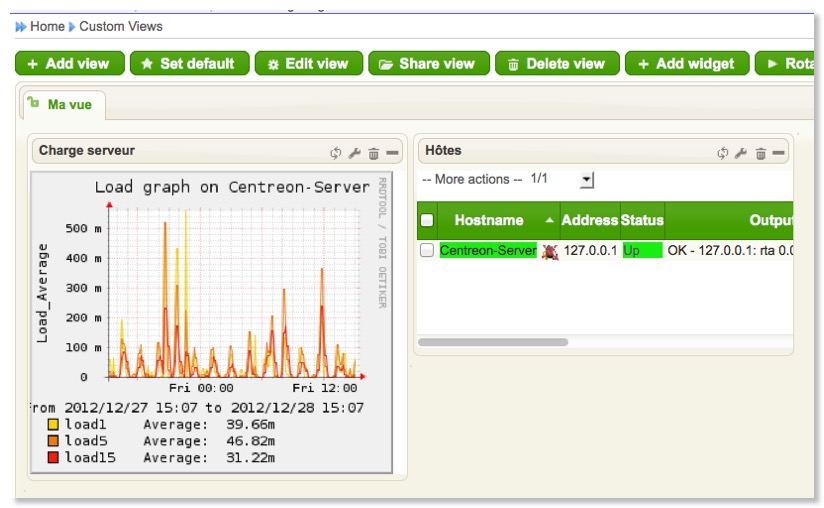Click the Set default button
Screen dimensions: 824x508
pyautogui.click(x=190, y=64)
